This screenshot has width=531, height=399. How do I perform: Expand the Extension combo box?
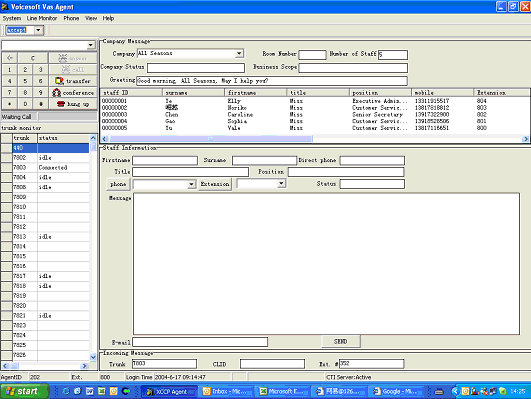click(x=281, y=184)
